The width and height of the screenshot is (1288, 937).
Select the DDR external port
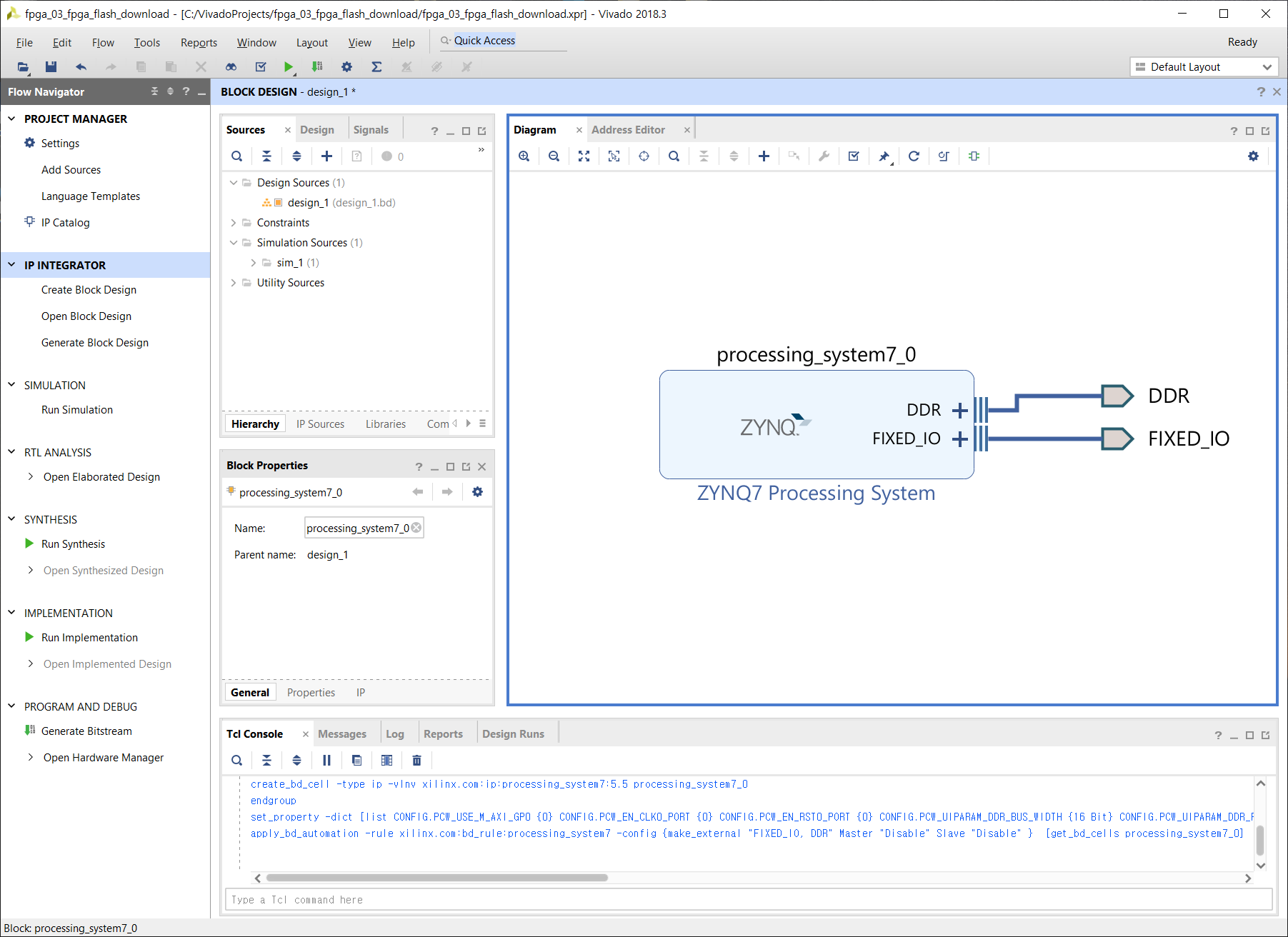tap(1117, 396)
